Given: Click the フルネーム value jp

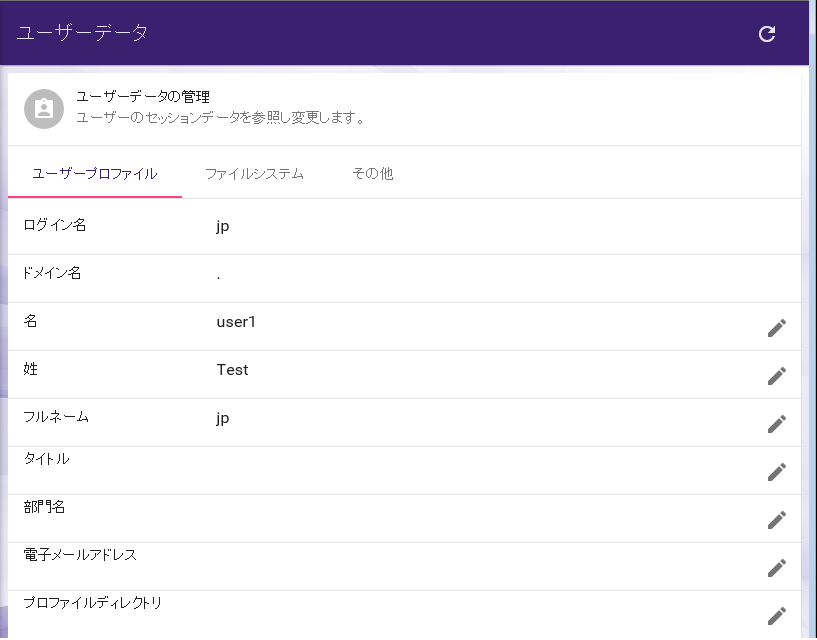Looking at the screenshot, I should 222,419.
